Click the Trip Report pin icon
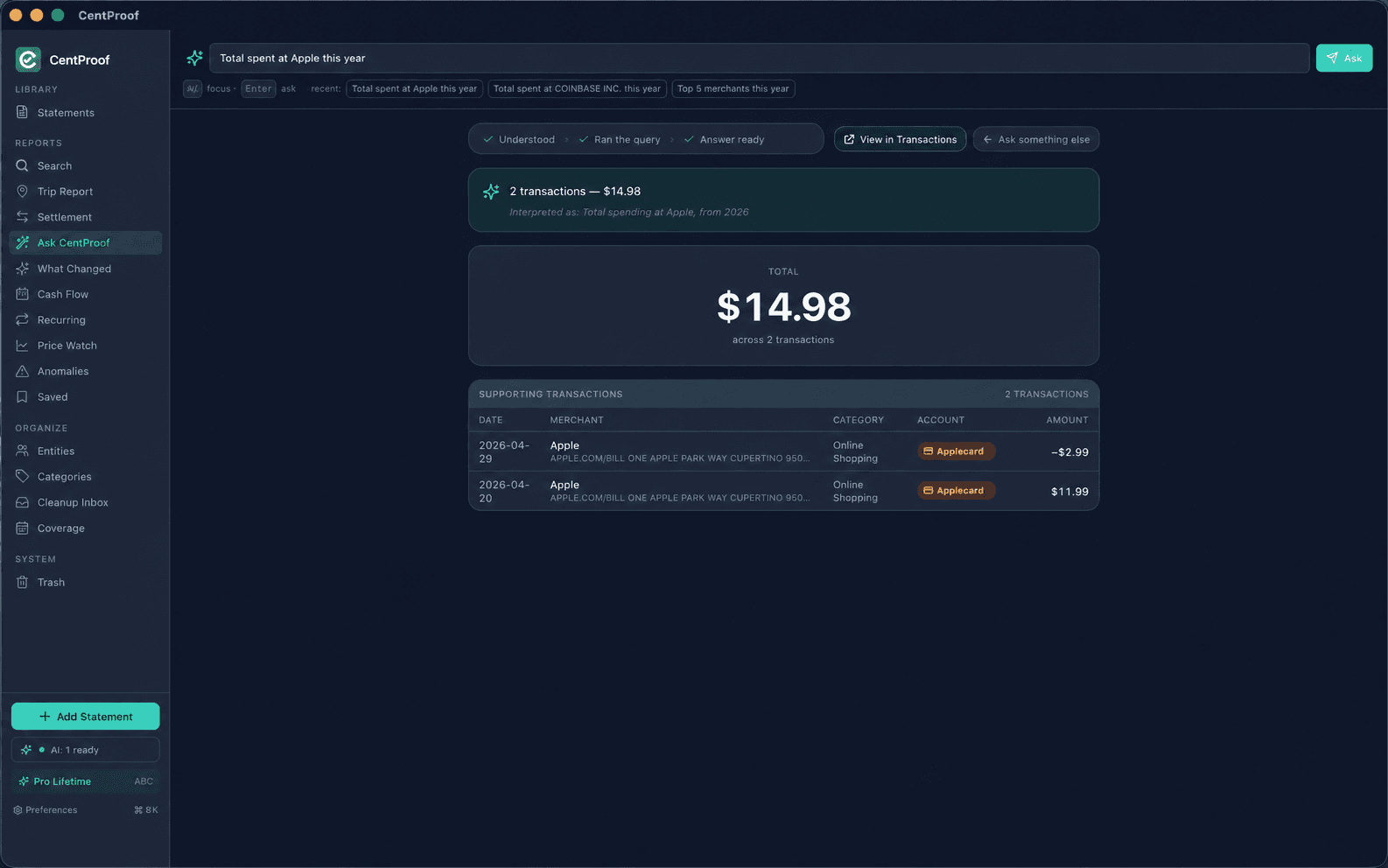Viewport: 1388px width, 868px height. click(x=23, y=191)
